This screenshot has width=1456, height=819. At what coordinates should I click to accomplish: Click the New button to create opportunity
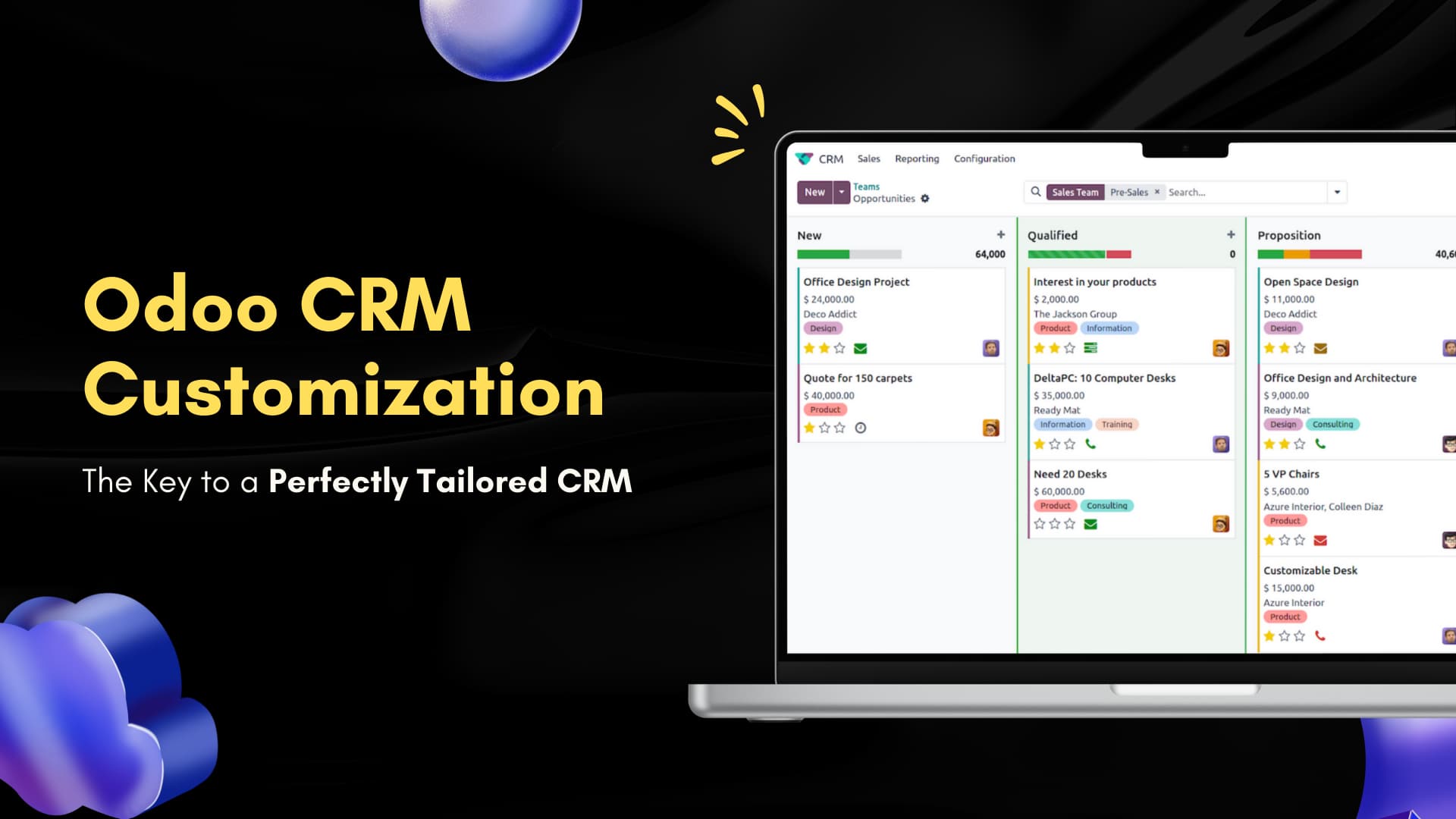pyautogui.click(x=813, y=191)
